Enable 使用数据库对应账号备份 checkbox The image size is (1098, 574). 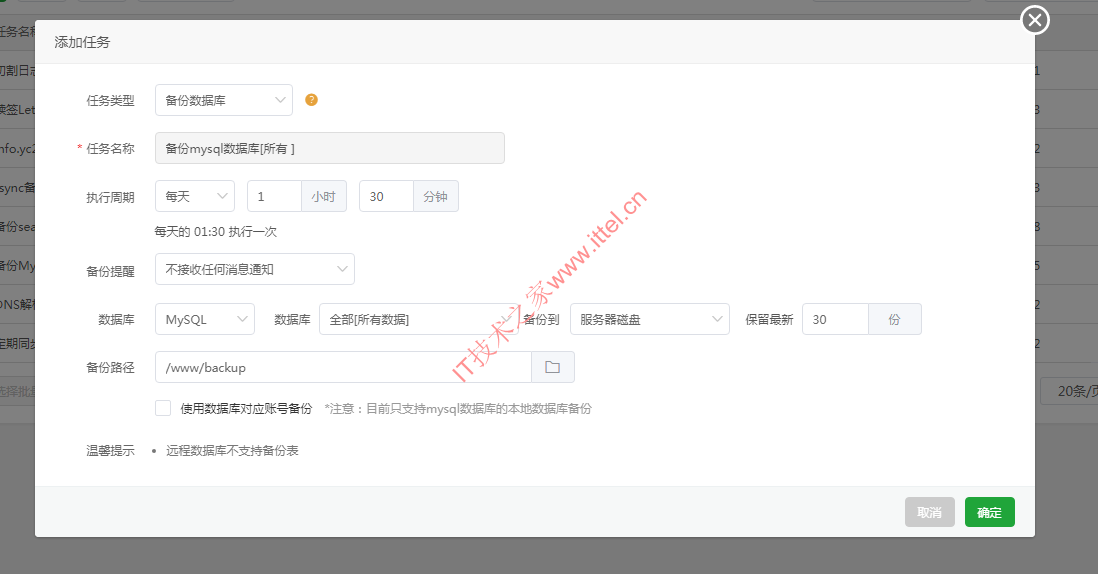click(163, 408)
